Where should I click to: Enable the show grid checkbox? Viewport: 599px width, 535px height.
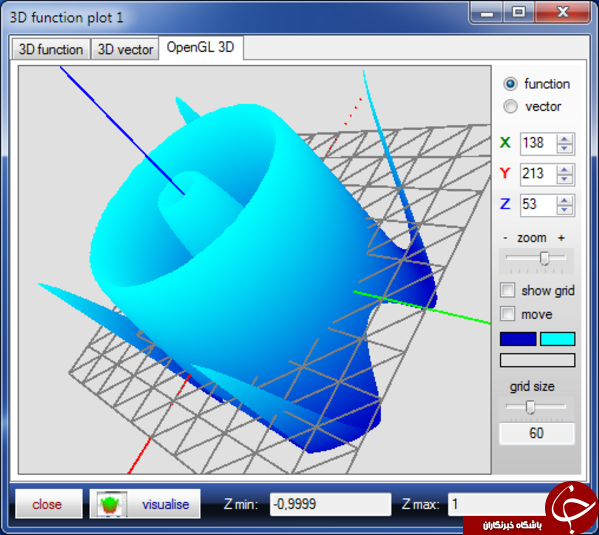point(507,290)
